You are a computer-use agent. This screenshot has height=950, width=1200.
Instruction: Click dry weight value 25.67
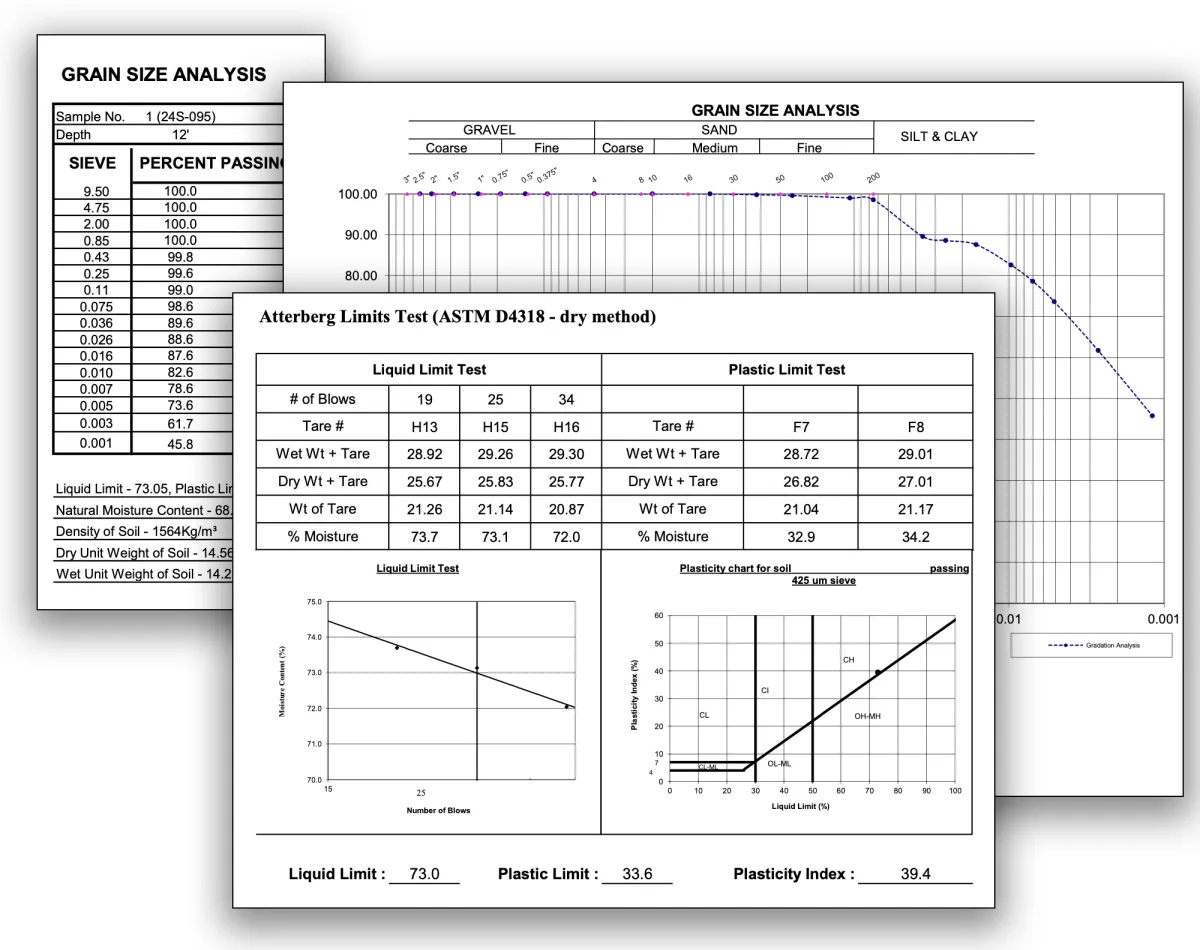click(x=425, y=482)
